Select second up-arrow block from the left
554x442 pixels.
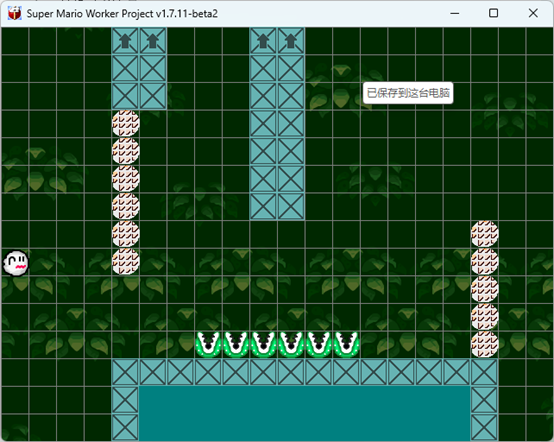tap(153, 41)
